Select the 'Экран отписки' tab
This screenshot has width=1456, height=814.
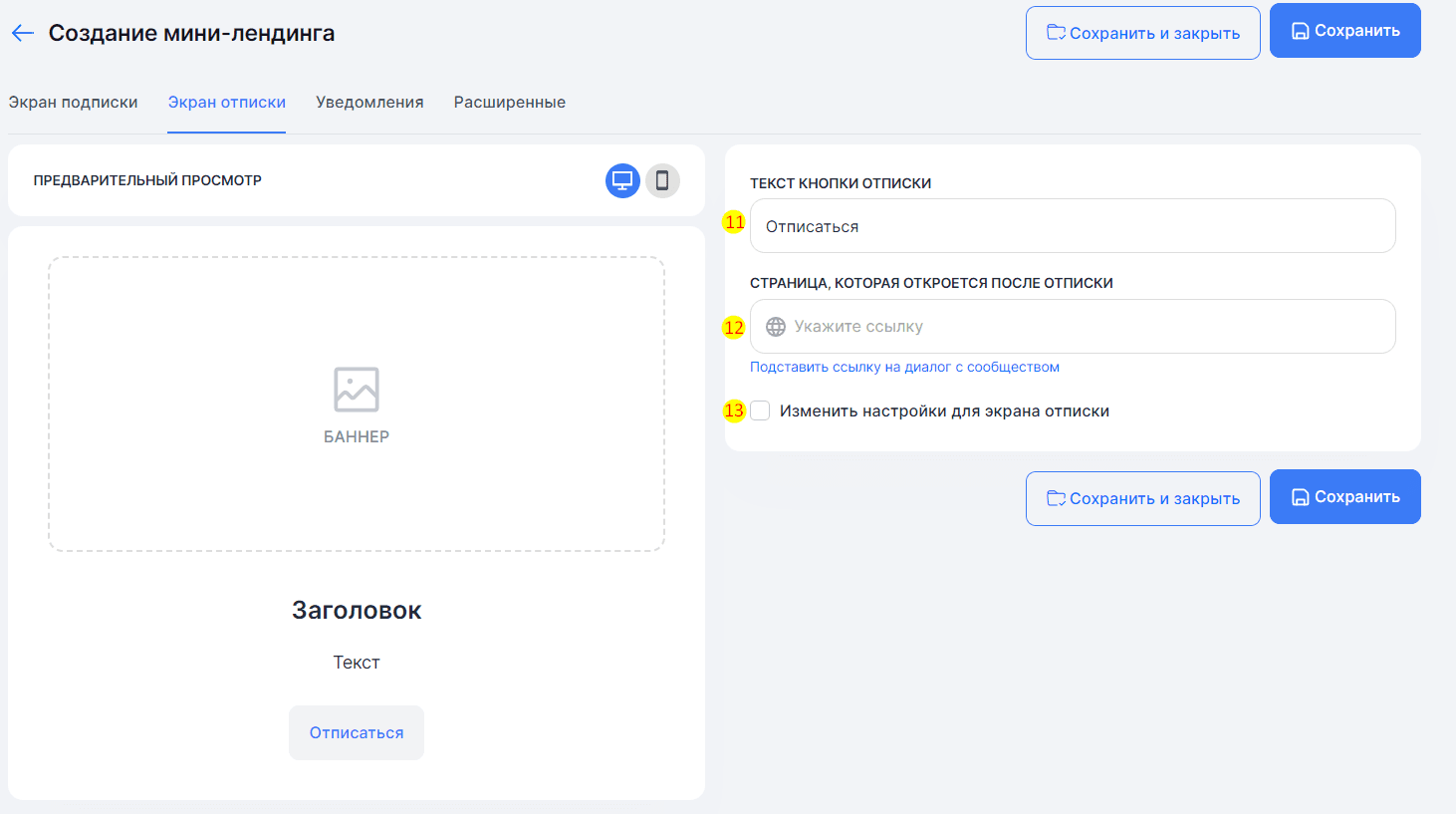(226, 103)
